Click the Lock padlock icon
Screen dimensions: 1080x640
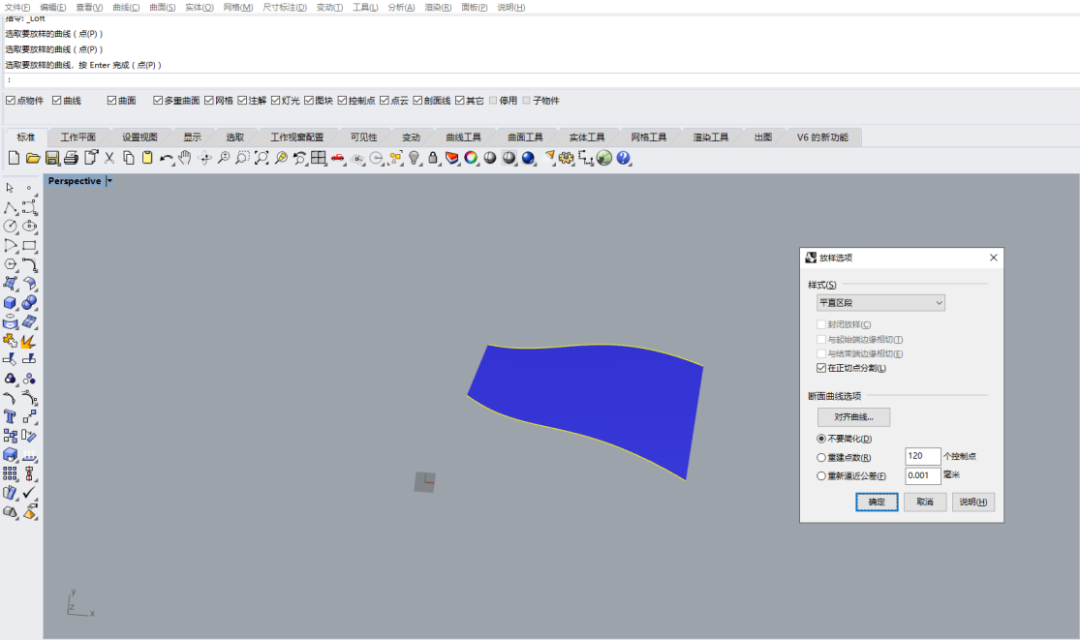(433, 158)
